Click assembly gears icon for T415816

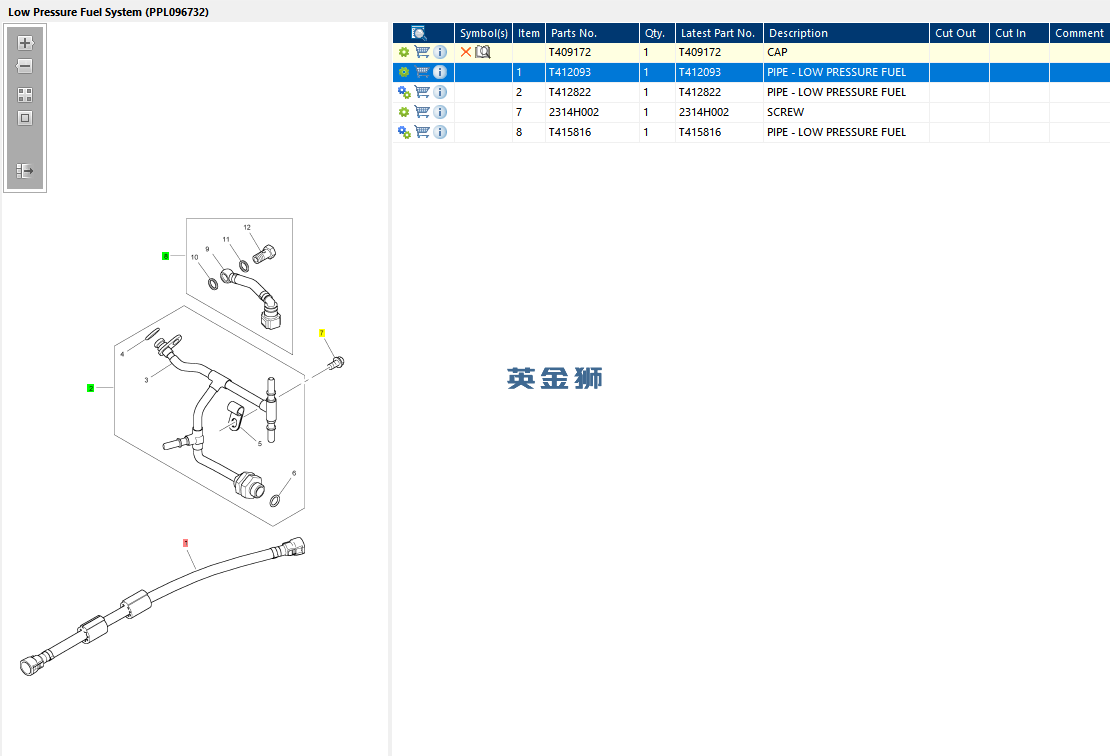pyautogui.click(x=404, y=132)
